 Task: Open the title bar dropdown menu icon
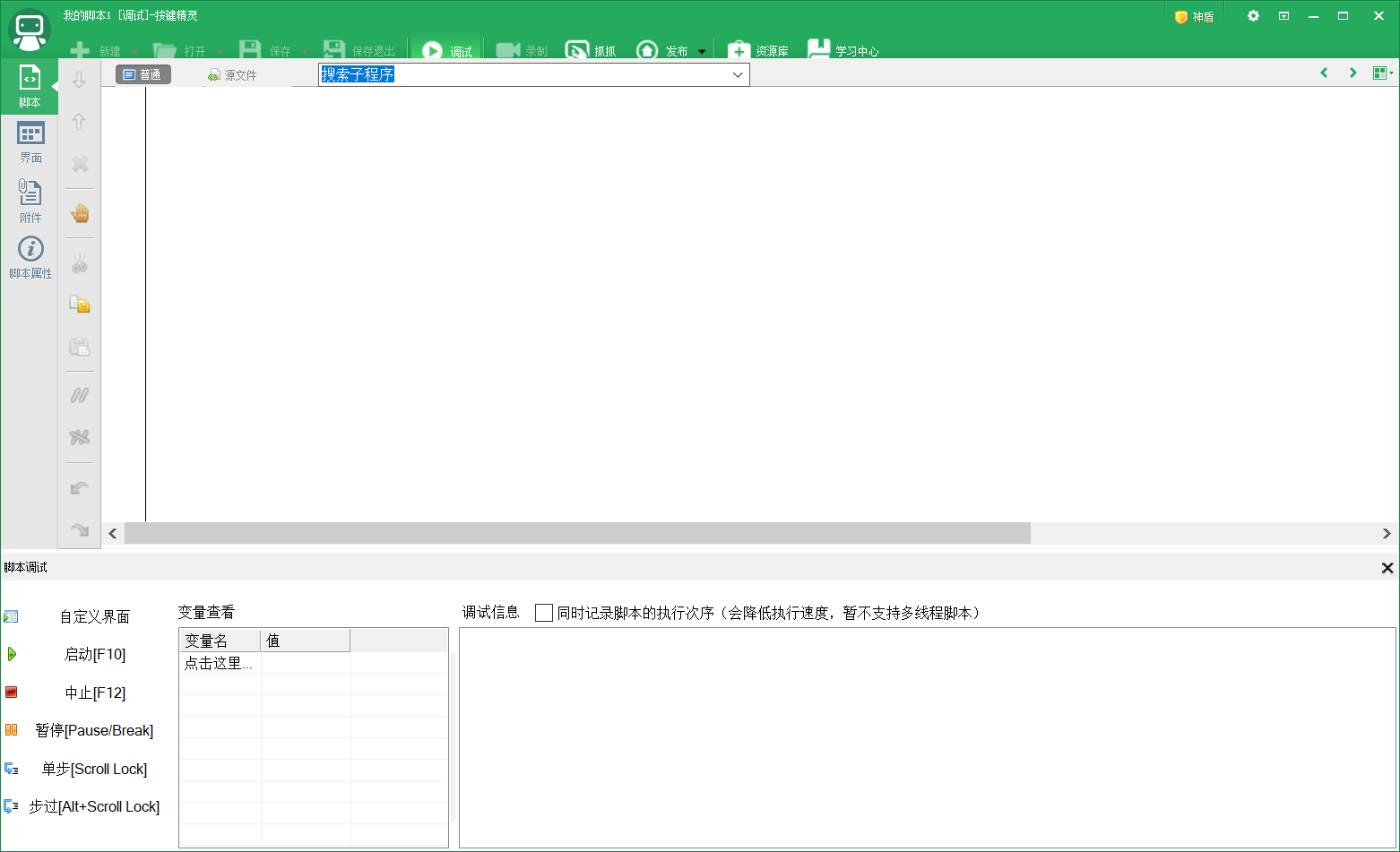[x=1283, y=16]
